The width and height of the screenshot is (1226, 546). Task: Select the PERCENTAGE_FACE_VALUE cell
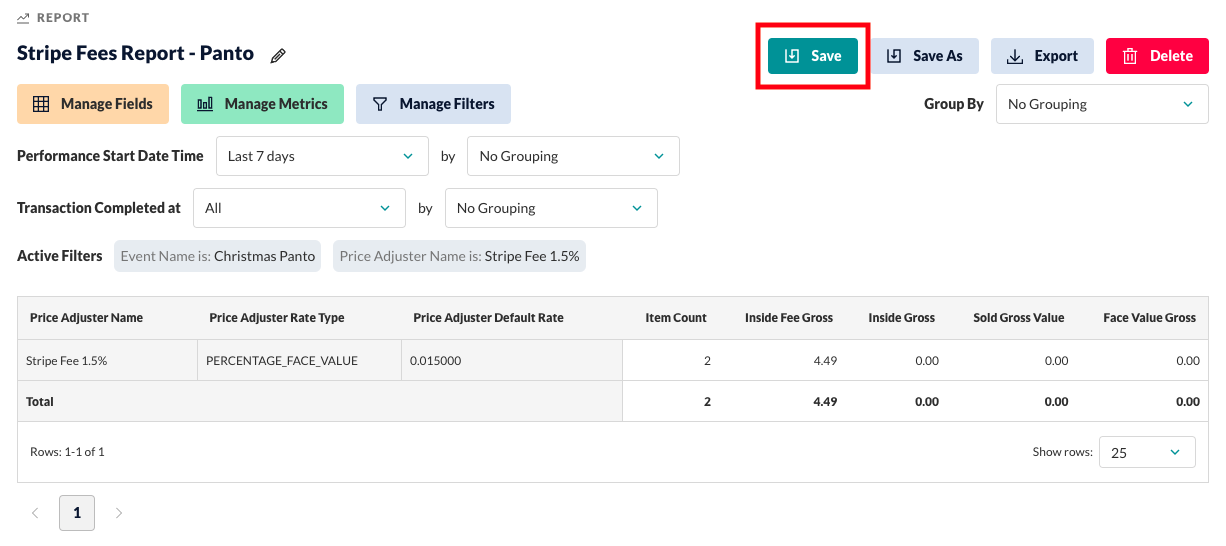pyautogui.click(x=300, y=361)
